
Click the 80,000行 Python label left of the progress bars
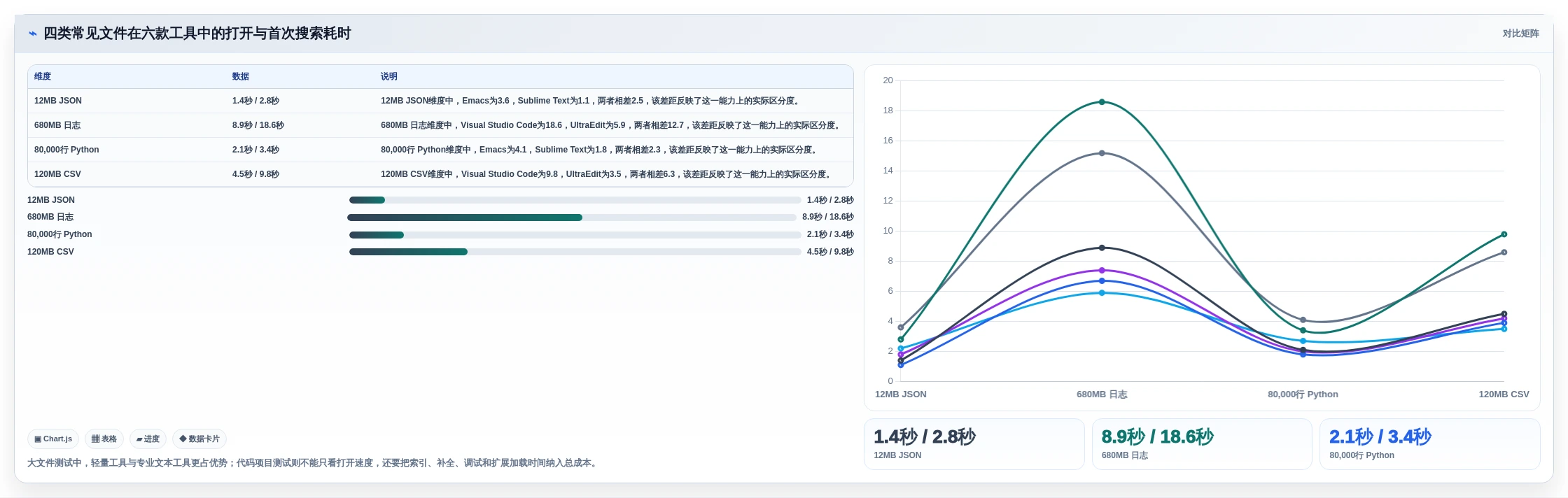point(59,234)
